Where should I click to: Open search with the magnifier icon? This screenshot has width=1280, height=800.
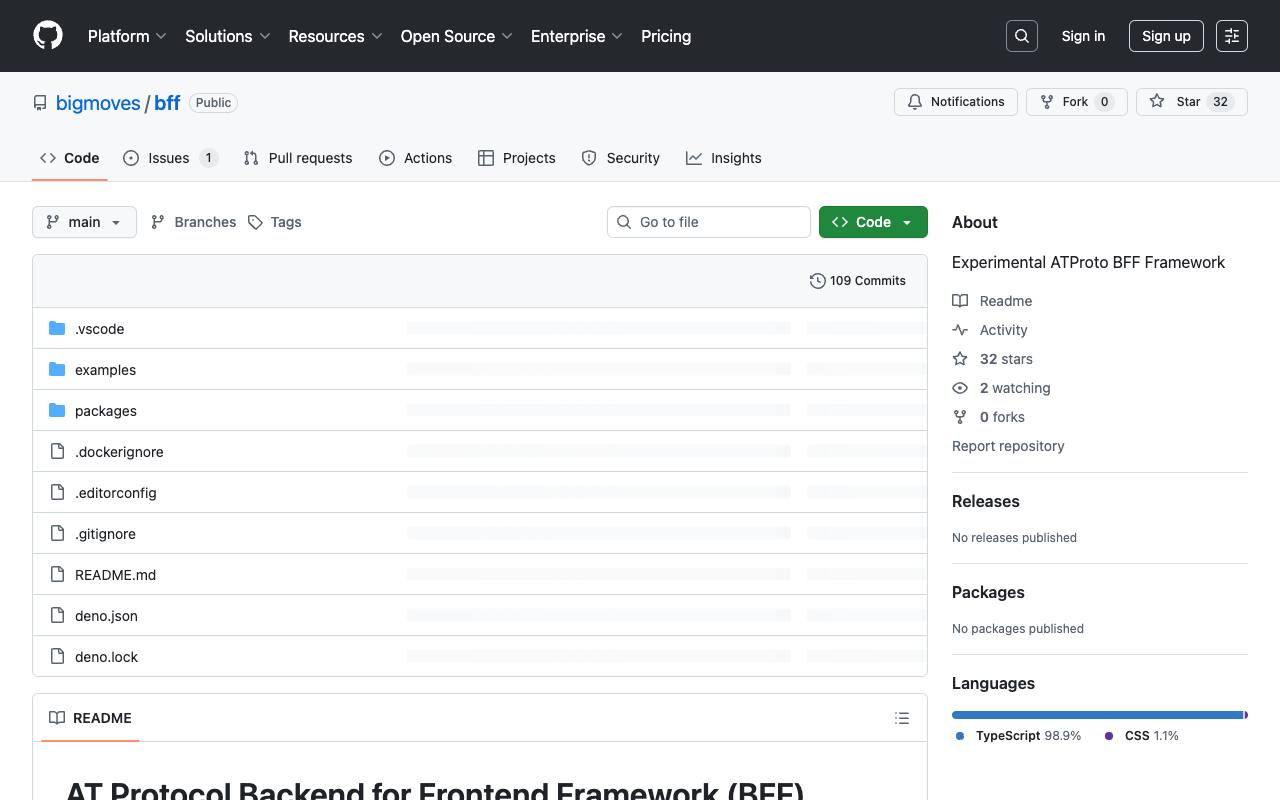pyautogui.click(x=1022, y=36)
